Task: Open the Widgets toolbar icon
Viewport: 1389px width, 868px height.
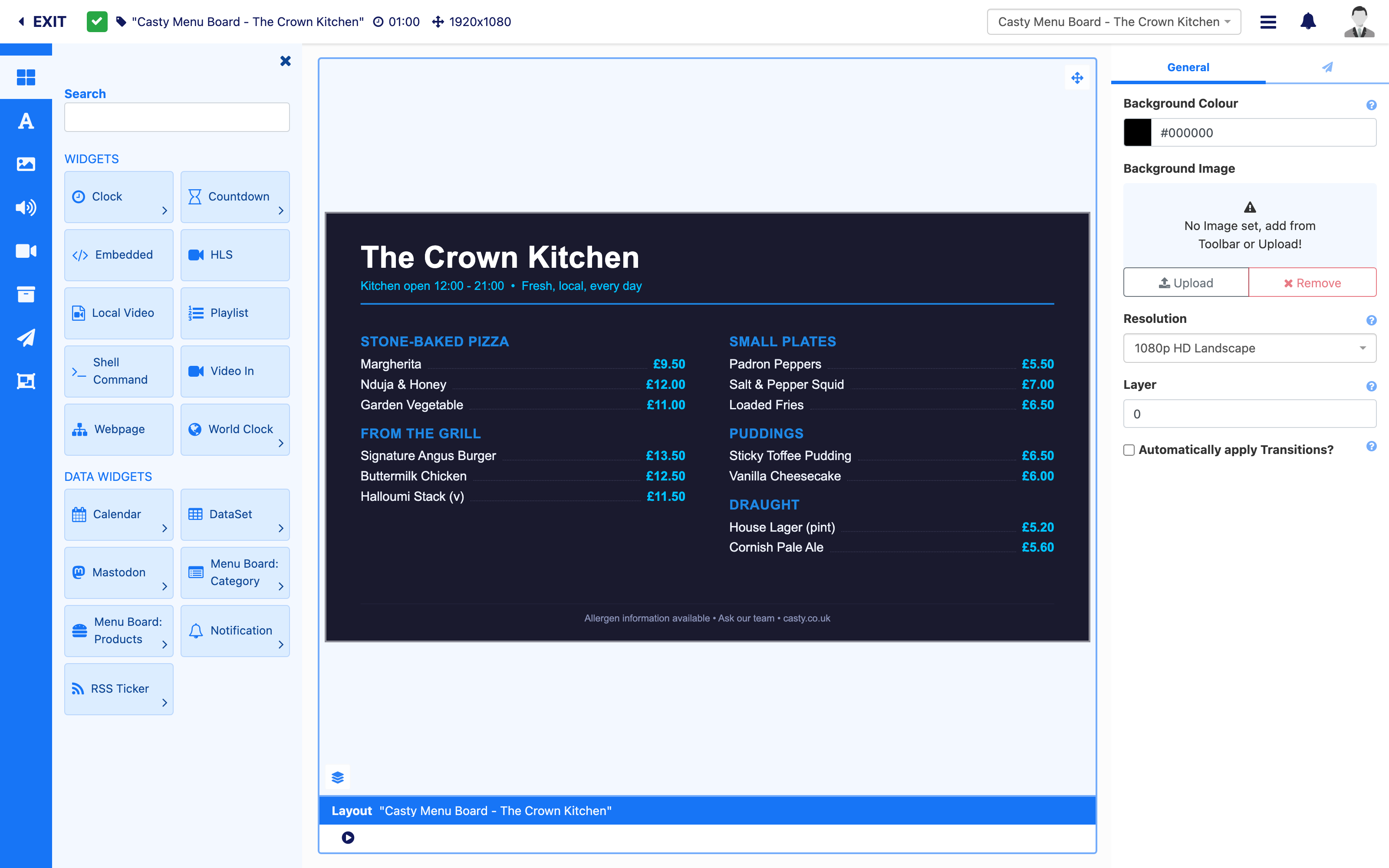Action: [26, 77]
